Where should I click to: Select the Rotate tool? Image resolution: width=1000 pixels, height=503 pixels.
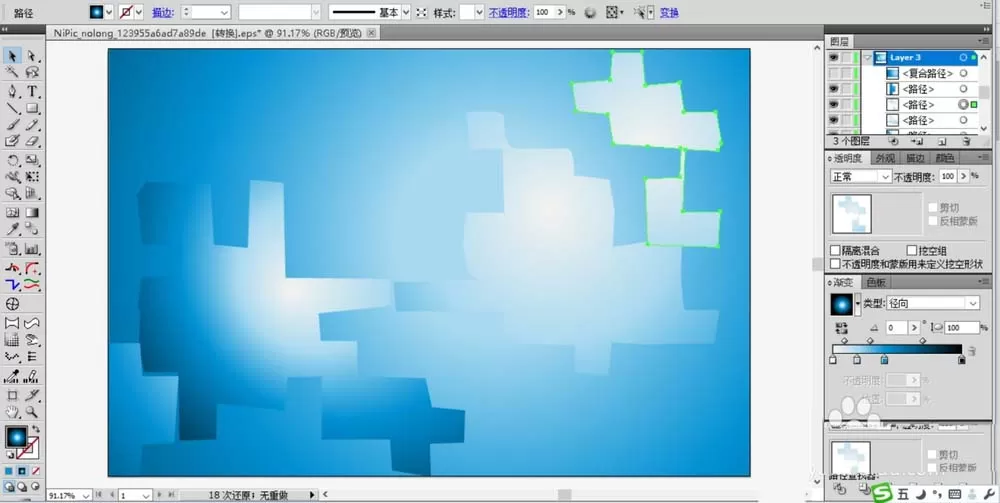(x=12, y=160)
